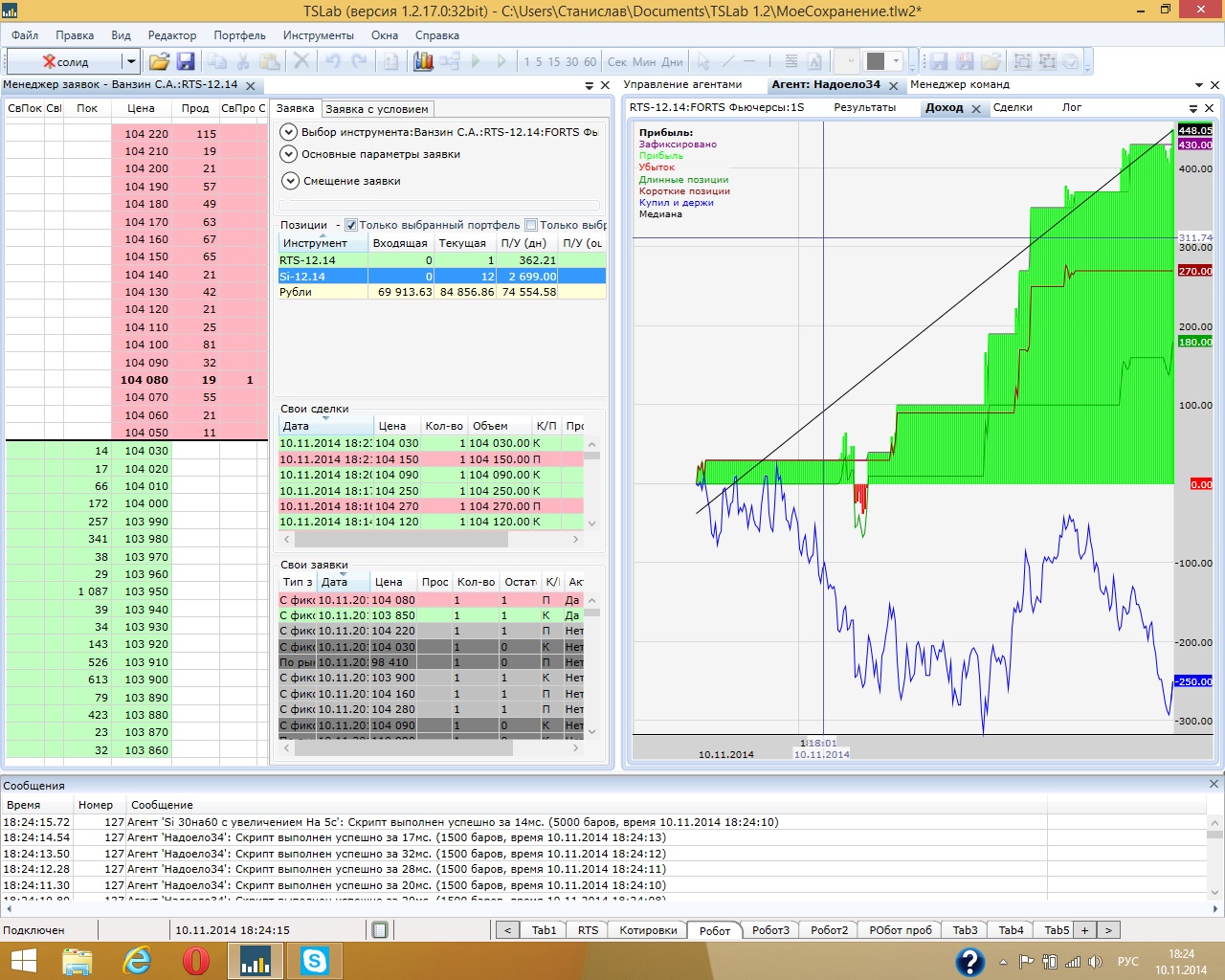This screenshot has height=980, width=1225.
Task: Switch to the 'Котировки' bottom tab
Action: coord(648,929)
